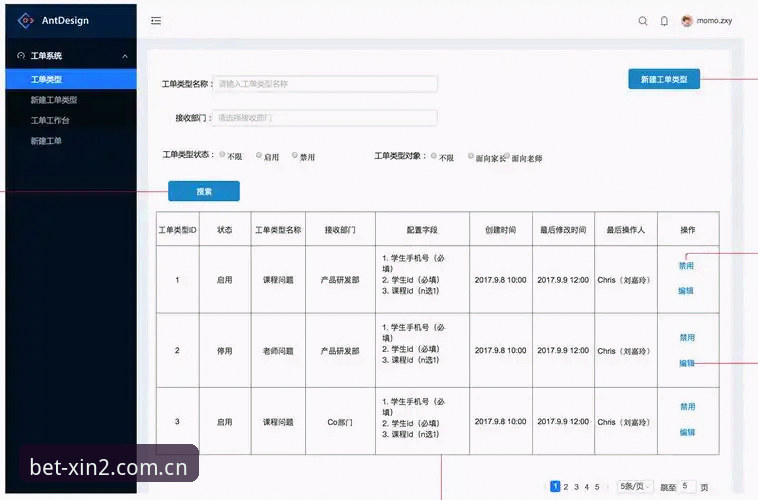Viewport: 758px width, 500px height.
Task: Click the 工单系统 menu icon
Action: coord(21,56)
